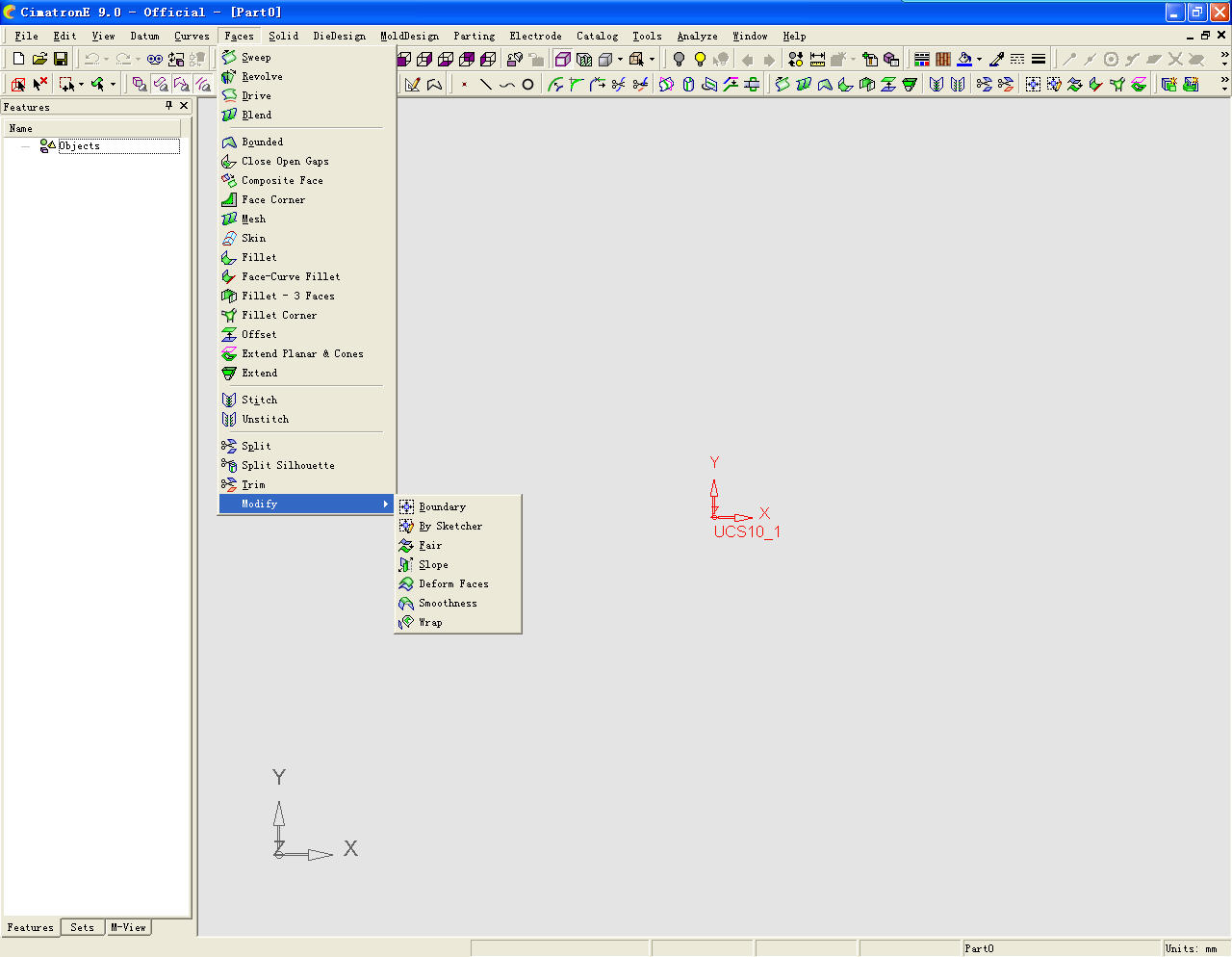Viewport: 1232px width, 957px height.
Task: Click the Stitch faces icon in toolbar
Action: tap(937, 84)
